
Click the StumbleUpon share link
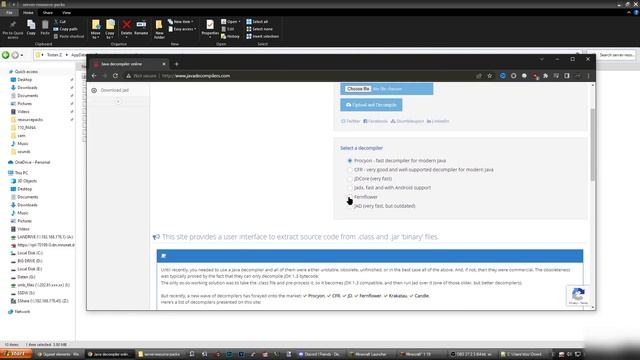click(x=407, y=121)
